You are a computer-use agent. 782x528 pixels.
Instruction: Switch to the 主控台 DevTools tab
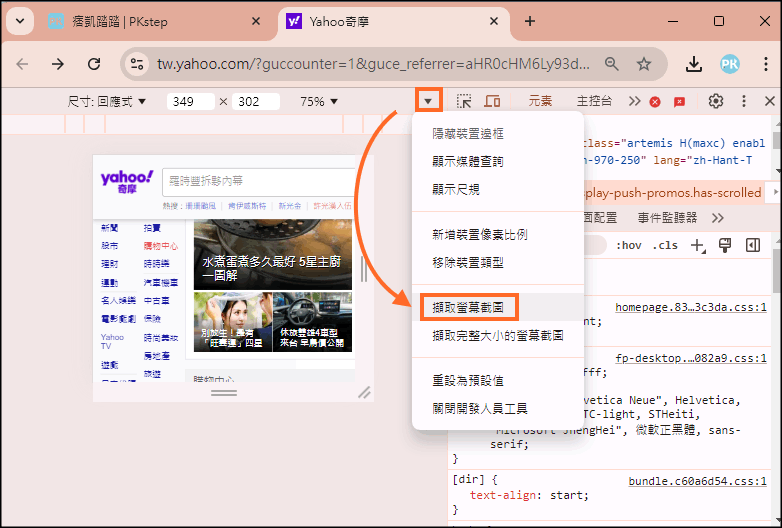pyautogui.click(x=594, y=101)
